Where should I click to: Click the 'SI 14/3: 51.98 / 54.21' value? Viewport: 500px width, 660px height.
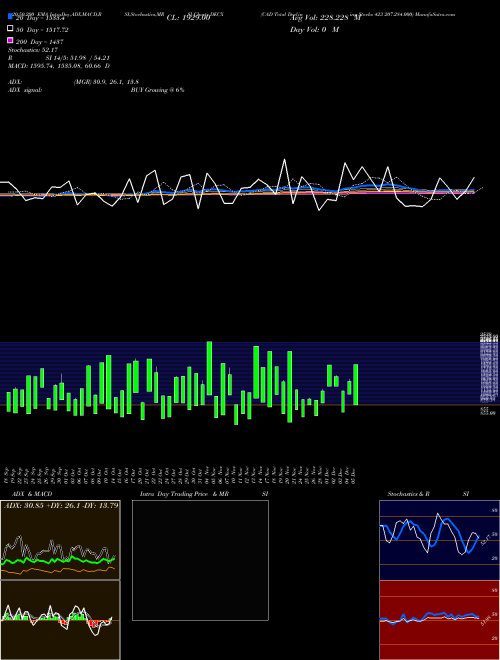pos(77,58)
